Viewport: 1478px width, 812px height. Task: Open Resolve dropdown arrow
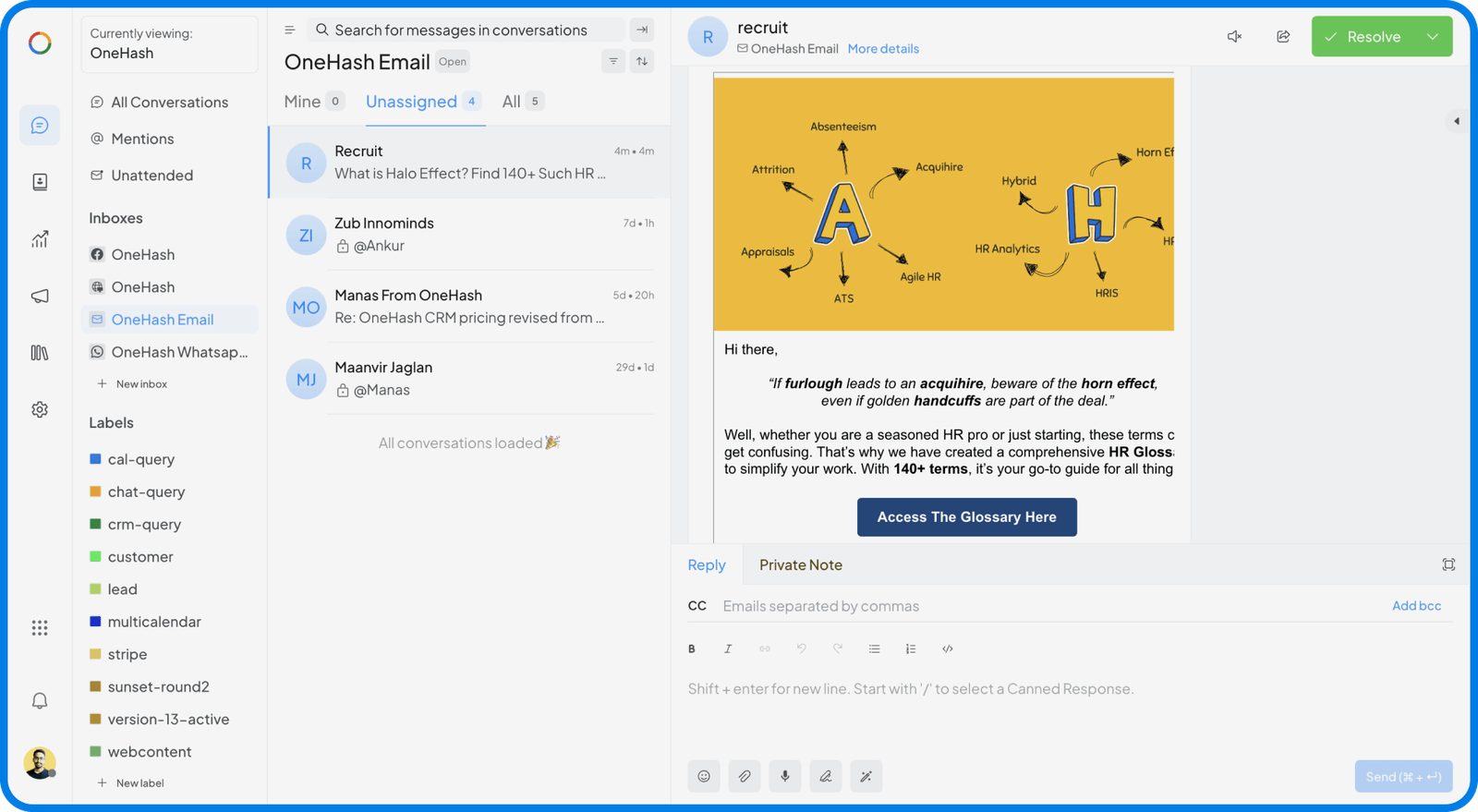pos(1433,37)
